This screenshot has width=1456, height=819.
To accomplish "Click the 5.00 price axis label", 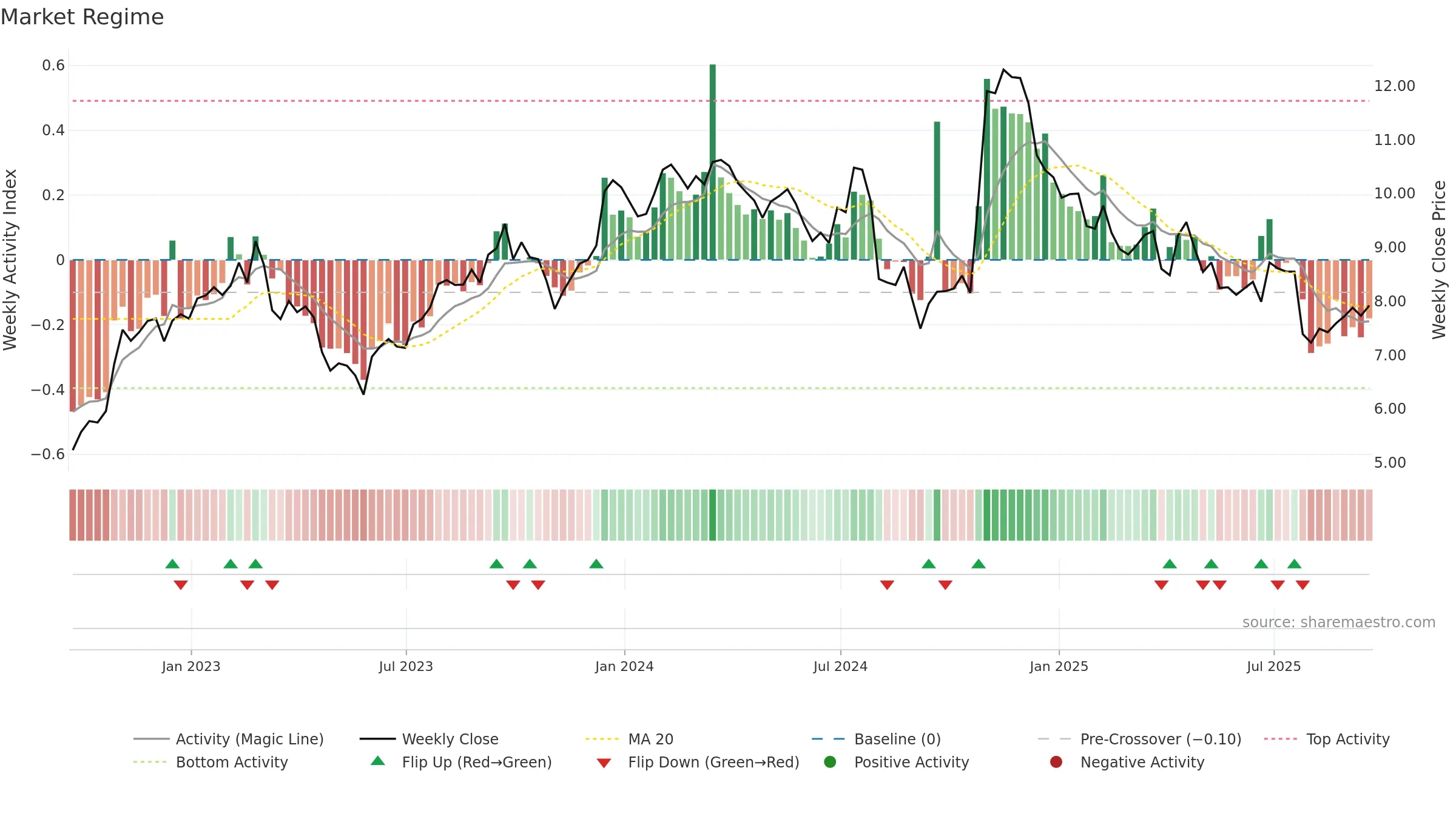I will [1390, 463].
